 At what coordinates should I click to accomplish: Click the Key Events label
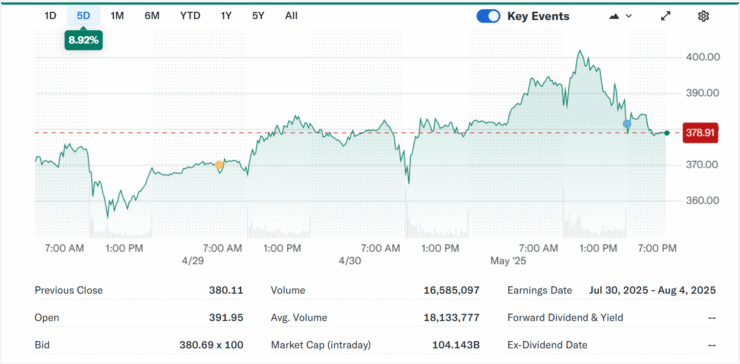coord(538,16)
